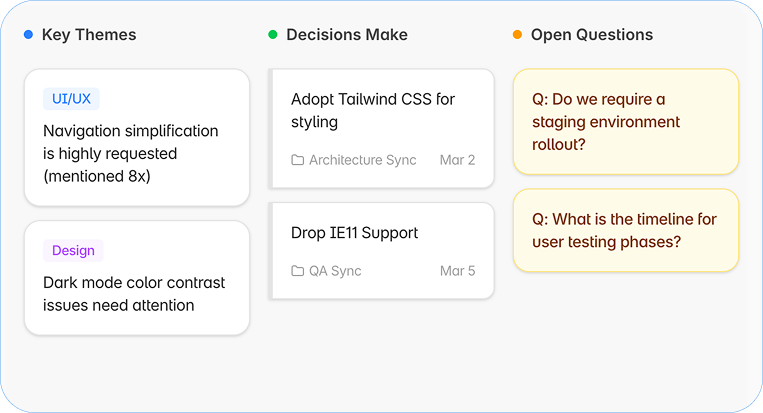Click the Architecture Sync meeting link
Image resolution: width=763 pixels, height=413 pixels.
click(x=363, y=160)
